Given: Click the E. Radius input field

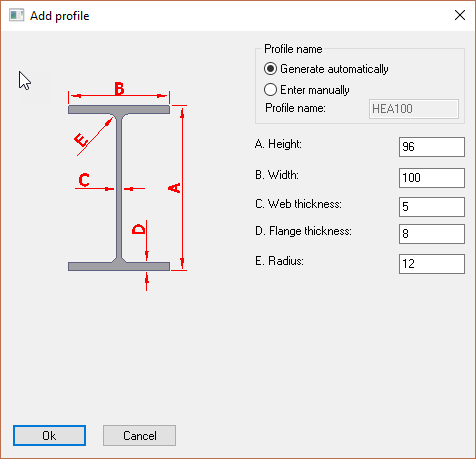Looking at the screenshot, I should coord(432,264).
